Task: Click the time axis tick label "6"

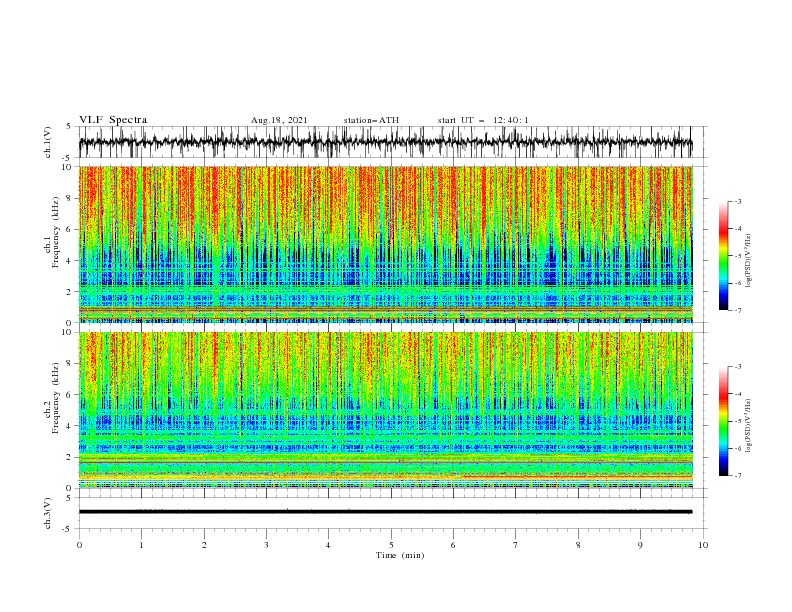Action: click(453, 545)
